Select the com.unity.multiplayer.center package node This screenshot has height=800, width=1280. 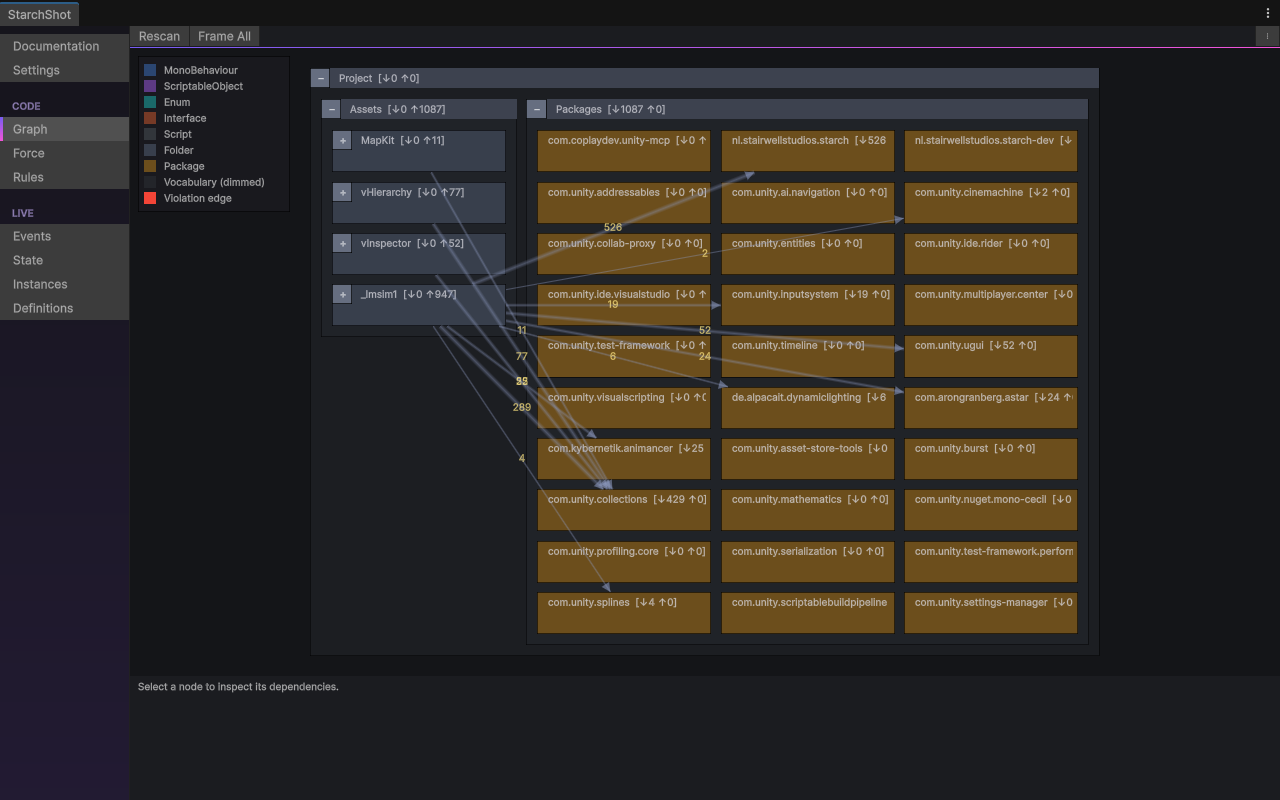pos(991,305)
